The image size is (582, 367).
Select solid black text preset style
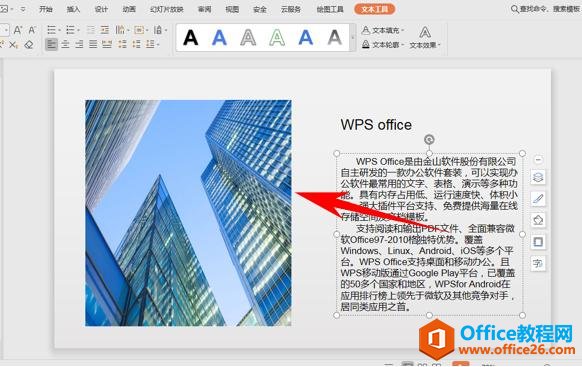point(190,37)
